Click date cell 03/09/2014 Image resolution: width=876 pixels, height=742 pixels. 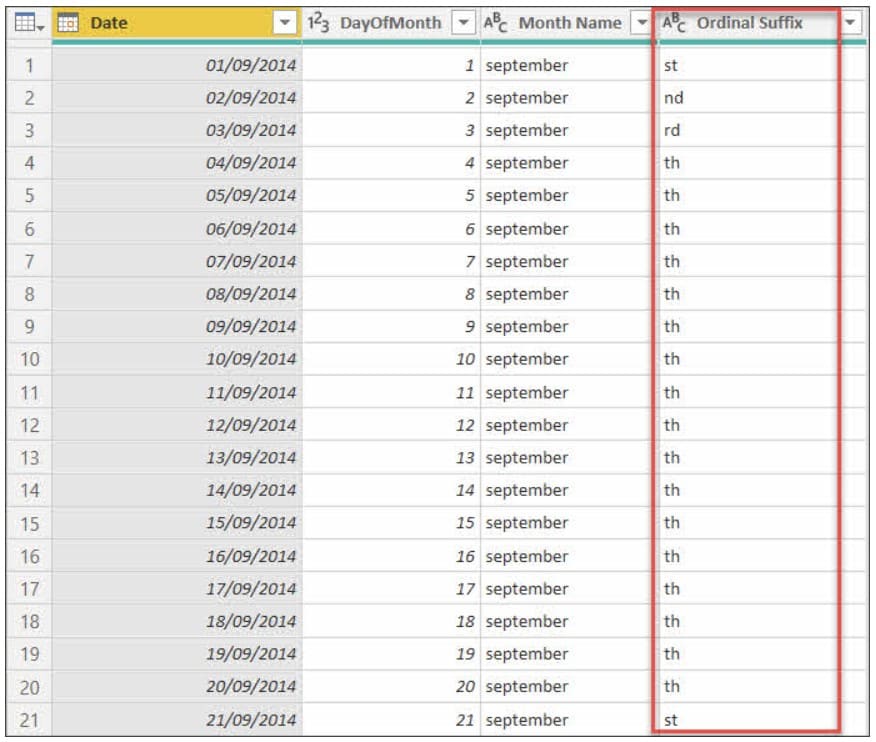[x=177, y=130]
